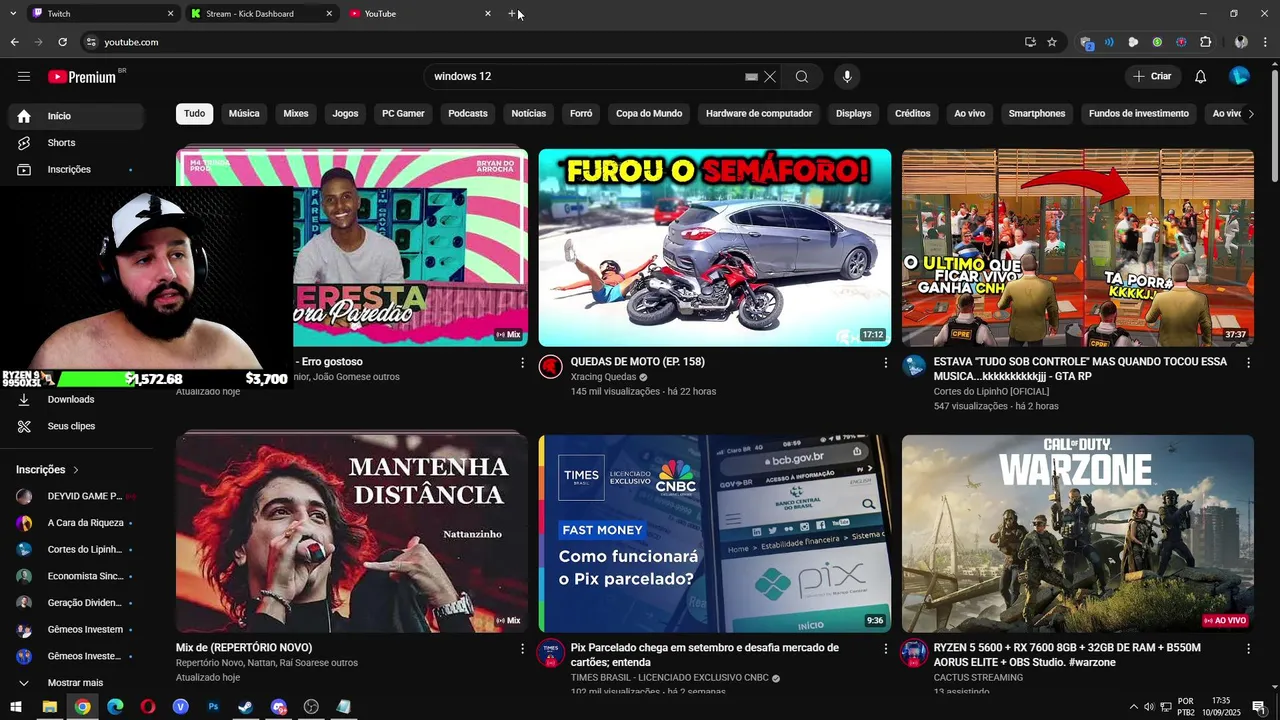
Task: Open OBS Studio from the taskbar
Action: pos(311,707)
